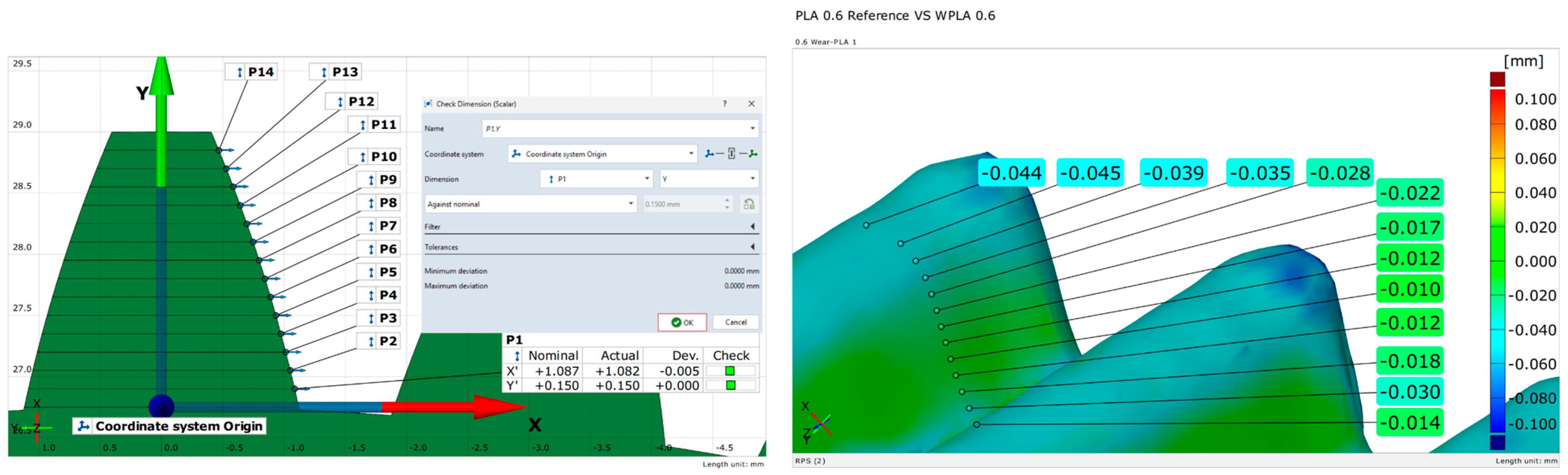Click the lock icon beside 0.1500 mm

point(749,204)
